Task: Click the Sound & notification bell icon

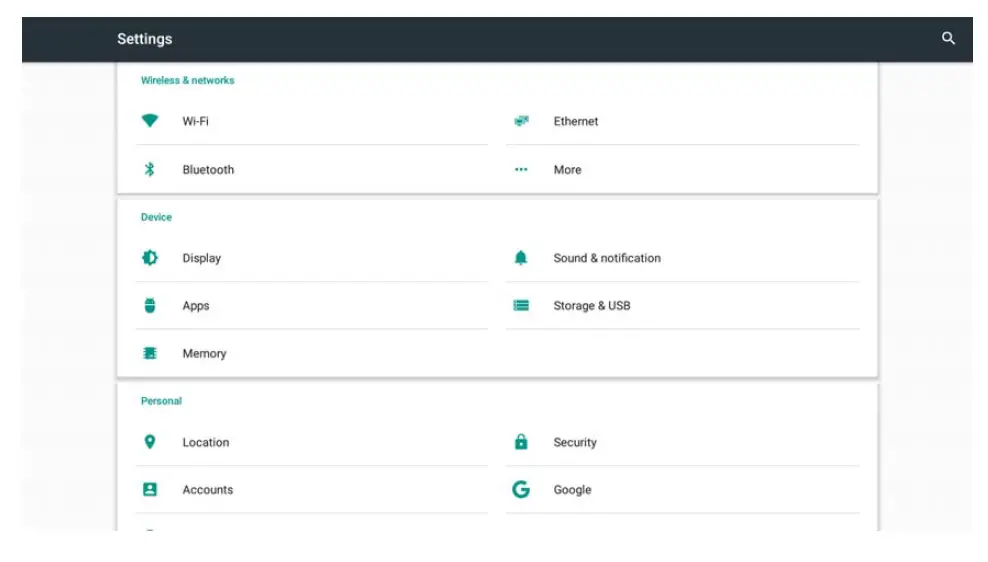Action: point(521,258)
